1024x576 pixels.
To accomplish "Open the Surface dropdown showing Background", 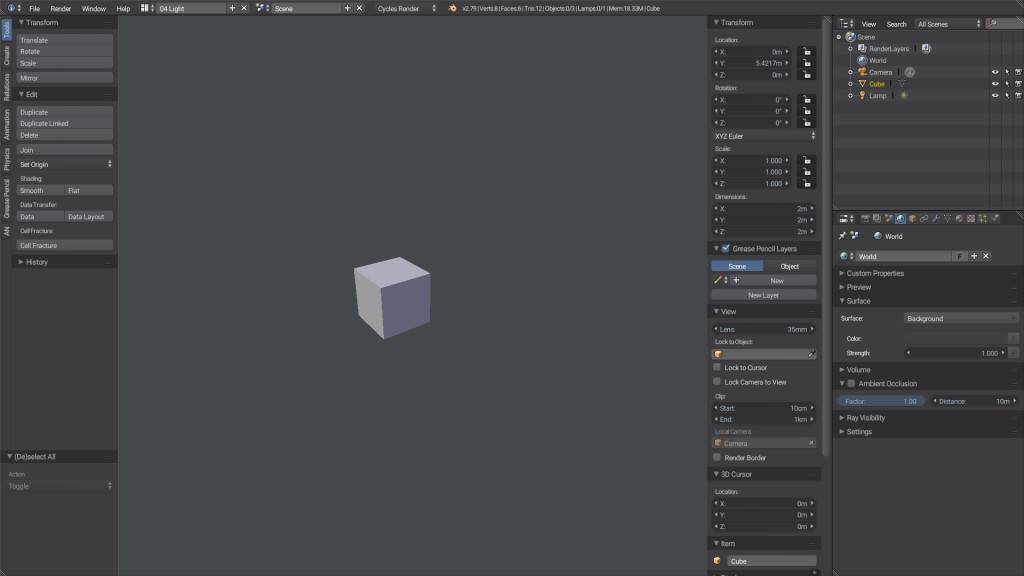I will (x=959, y=317).
